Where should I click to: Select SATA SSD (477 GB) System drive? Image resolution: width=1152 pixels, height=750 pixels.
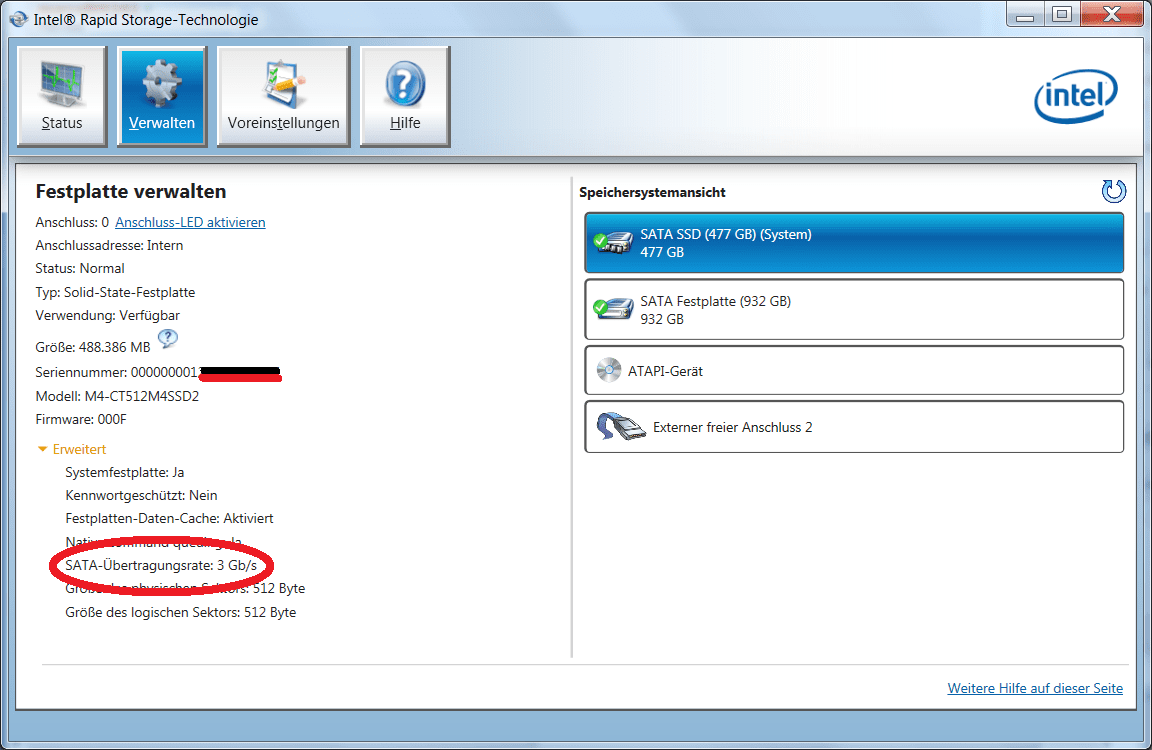click(854, 243)
